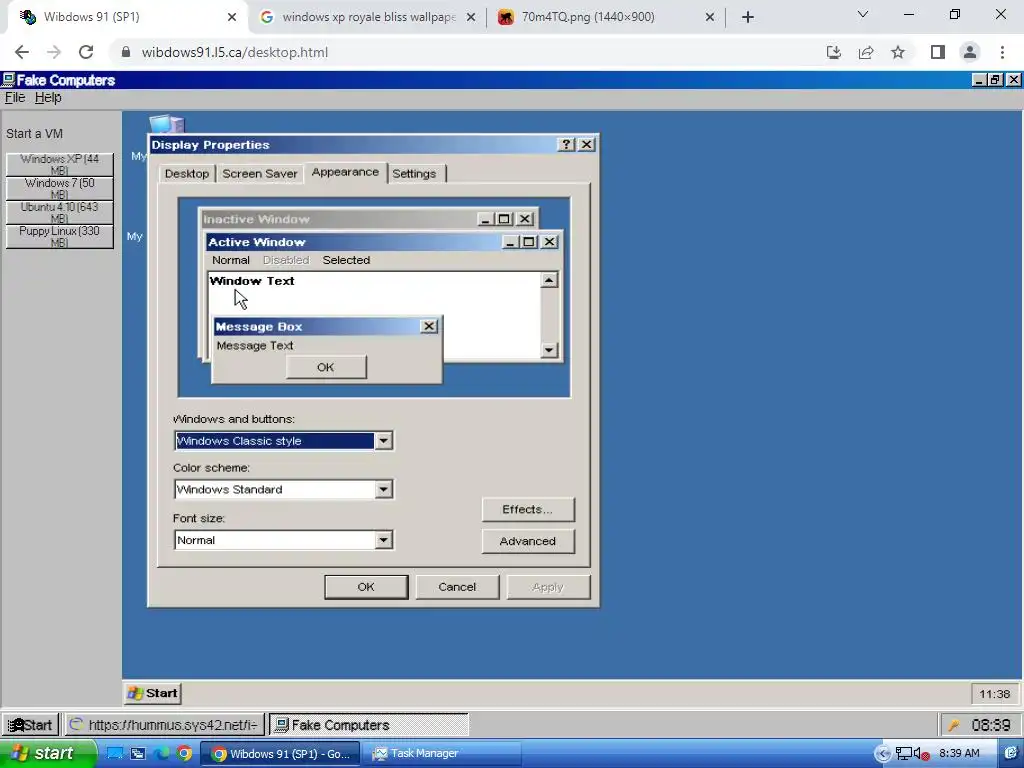The height and width of the screenshot is (768, 1024).
Task: Start the Windows 7 VM
Action: [59, 188]
